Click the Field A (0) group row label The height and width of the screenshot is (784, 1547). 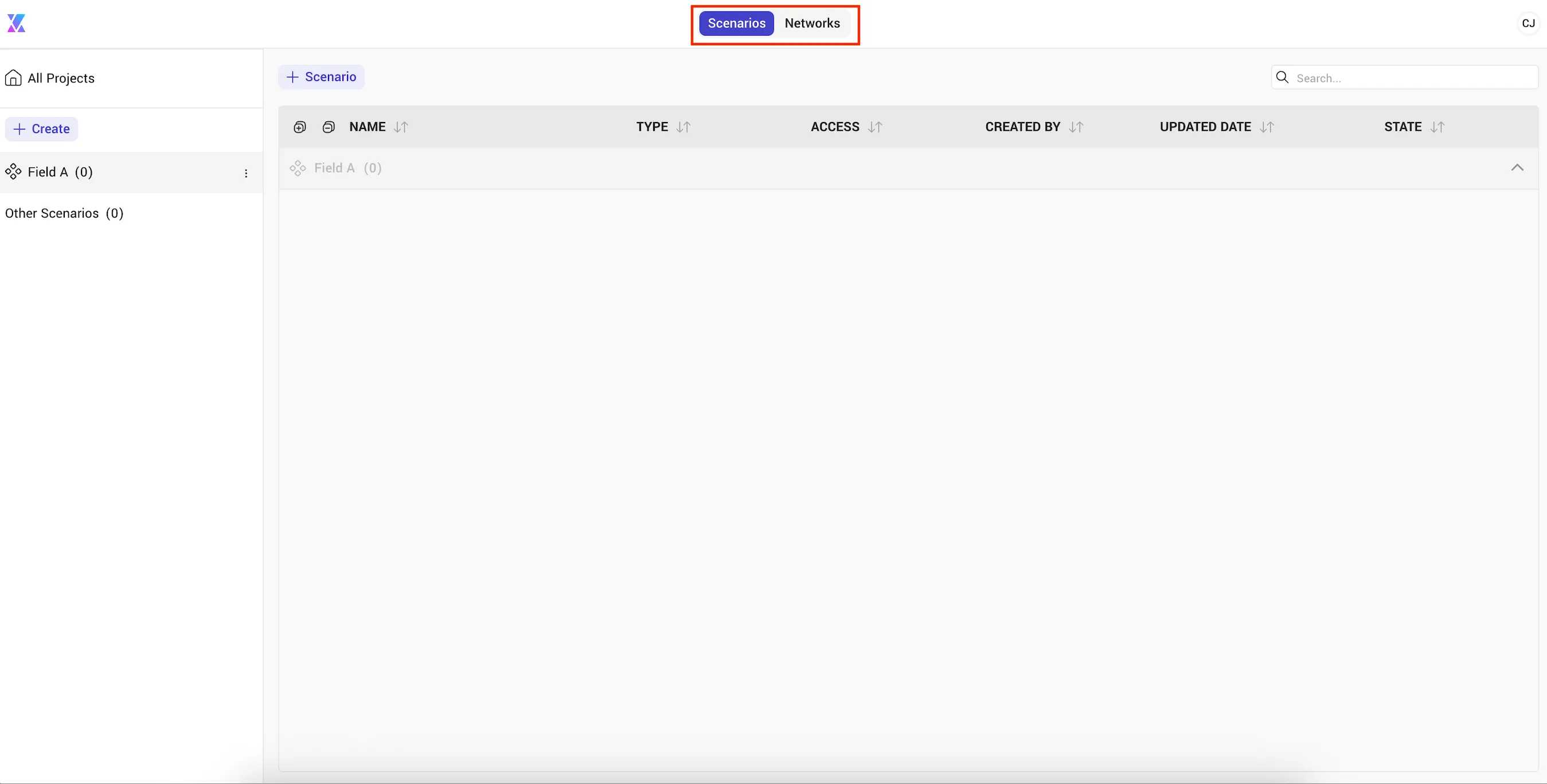coord(347,168)
